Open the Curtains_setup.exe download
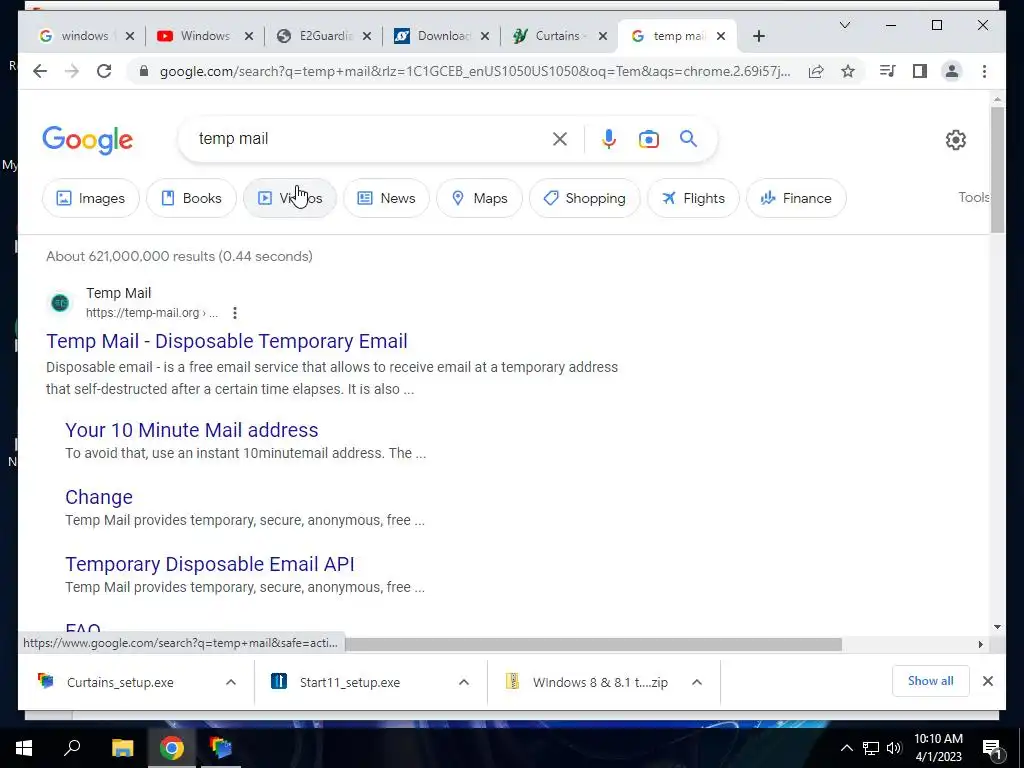Screen dimensions: 1024x768 (x=120, y=682)
